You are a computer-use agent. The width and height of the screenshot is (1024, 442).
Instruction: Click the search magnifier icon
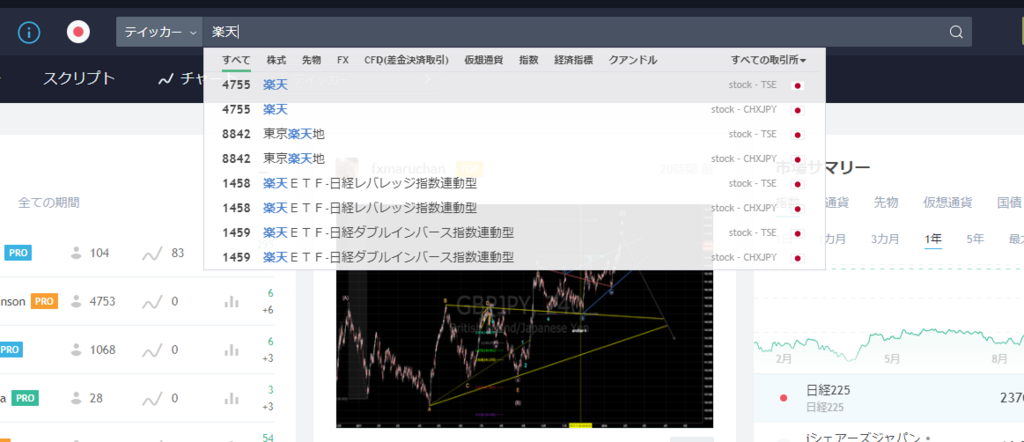(x=956, y=32)
